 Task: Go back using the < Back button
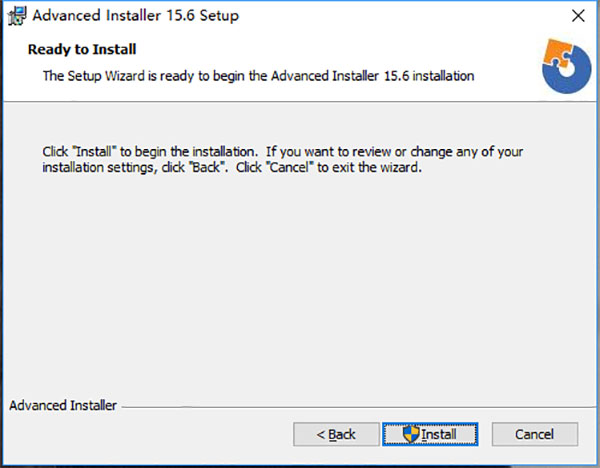336,434
